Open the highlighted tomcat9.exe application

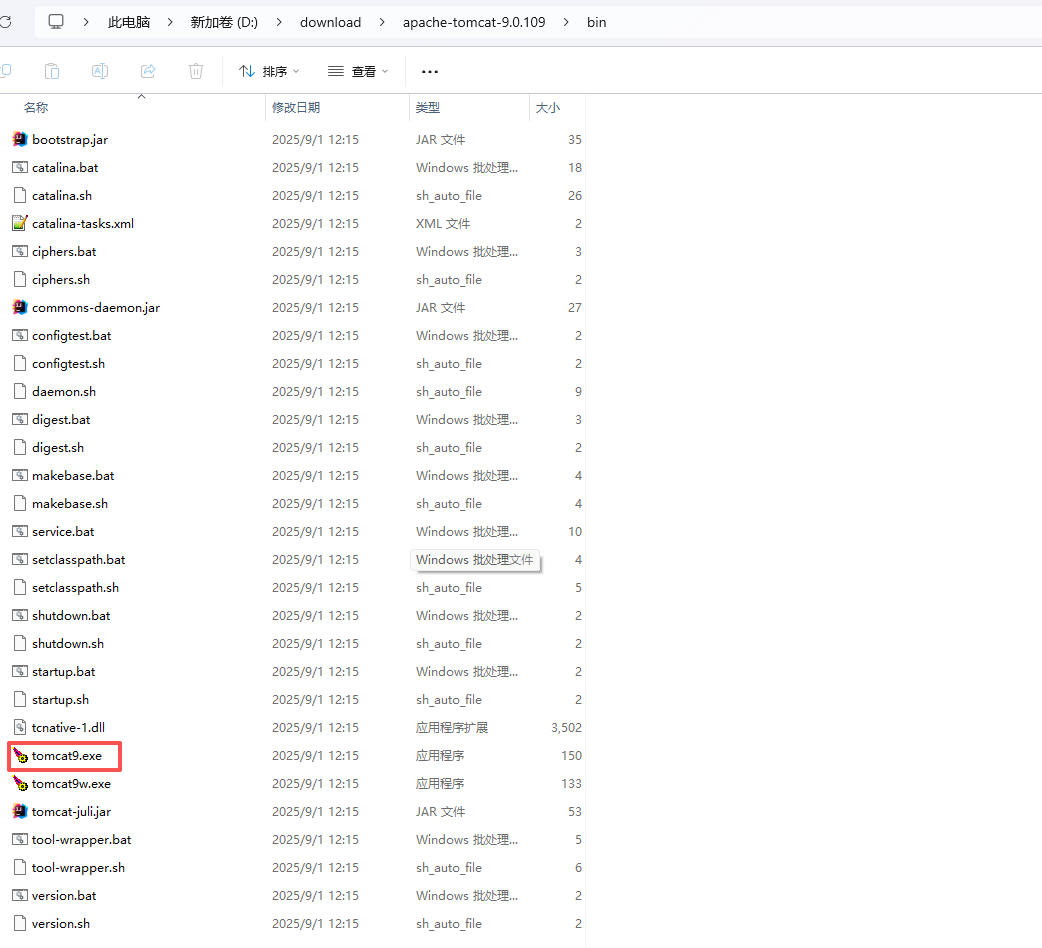64,756
